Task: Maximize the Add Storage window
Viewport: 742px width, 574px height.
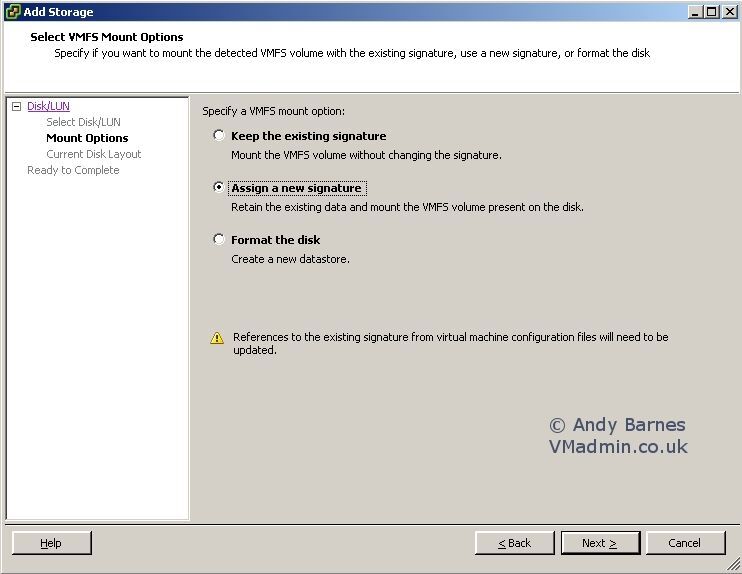Action: [x=711, y=12]
